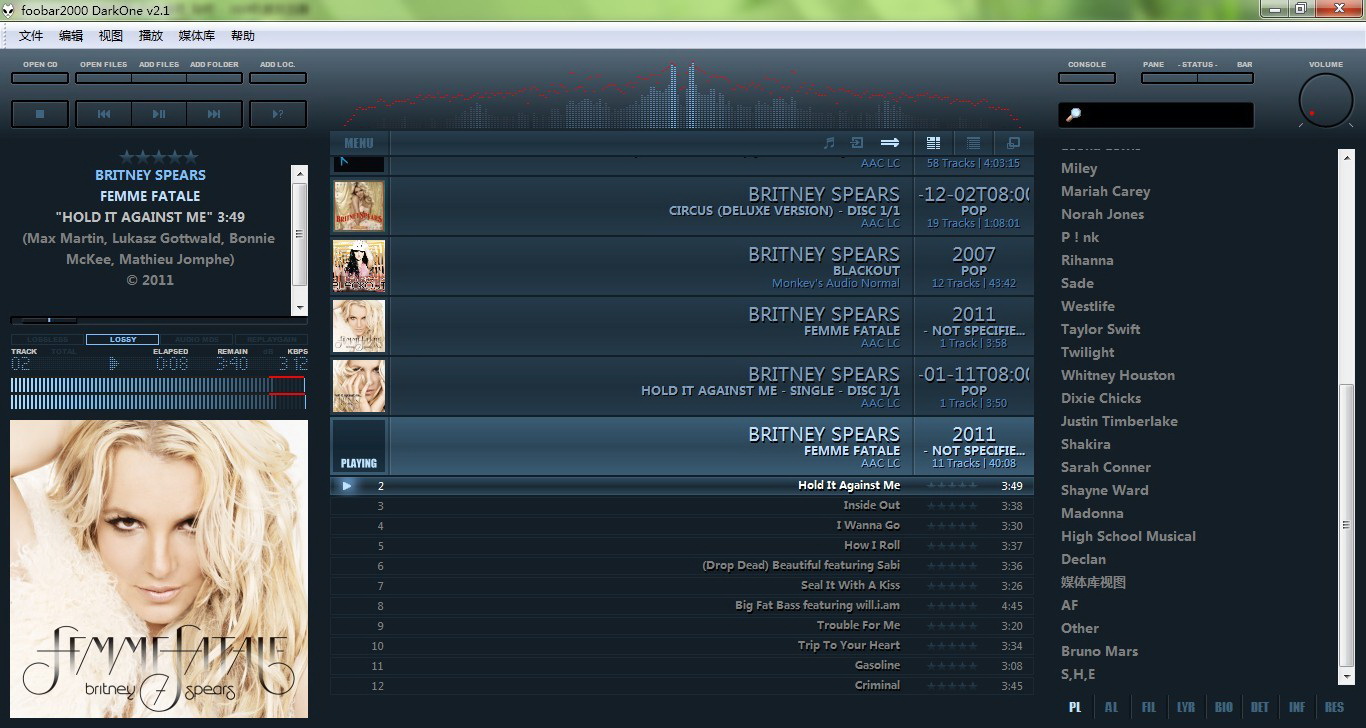Open the playlist MENU button

359,143
